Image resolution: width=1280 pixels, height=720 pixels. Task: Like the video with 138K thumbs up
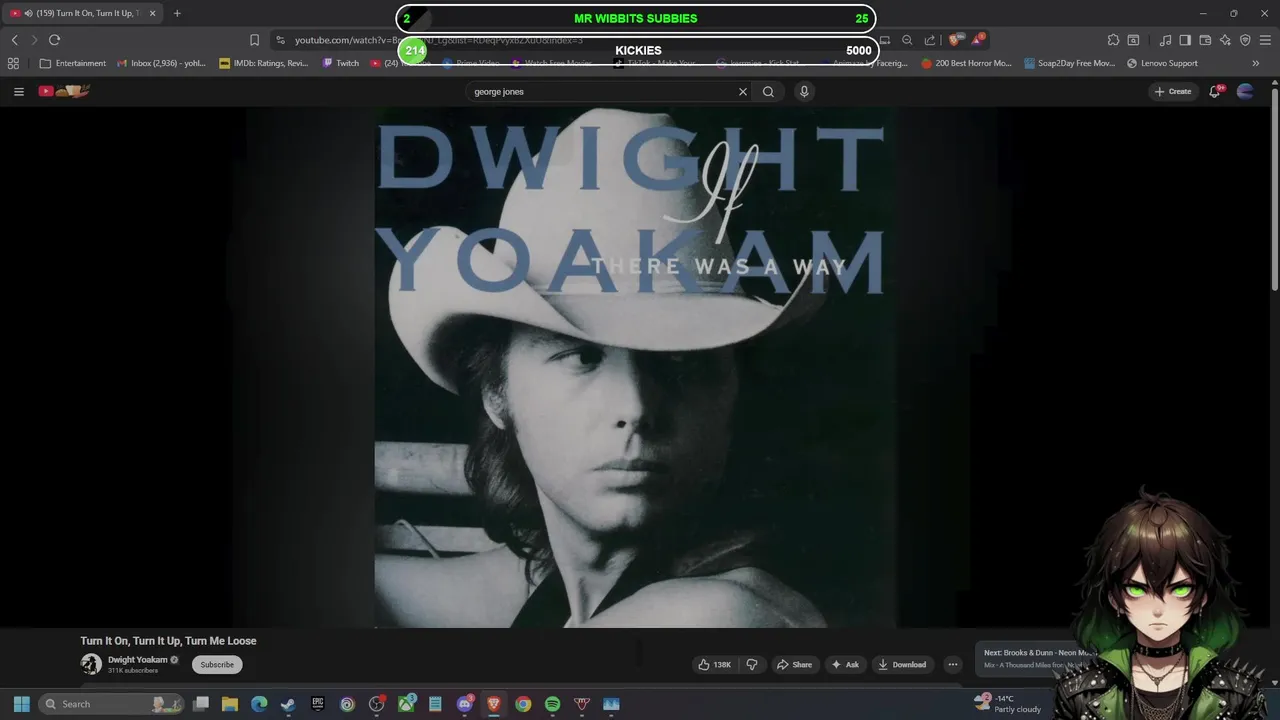coord(715,664)
